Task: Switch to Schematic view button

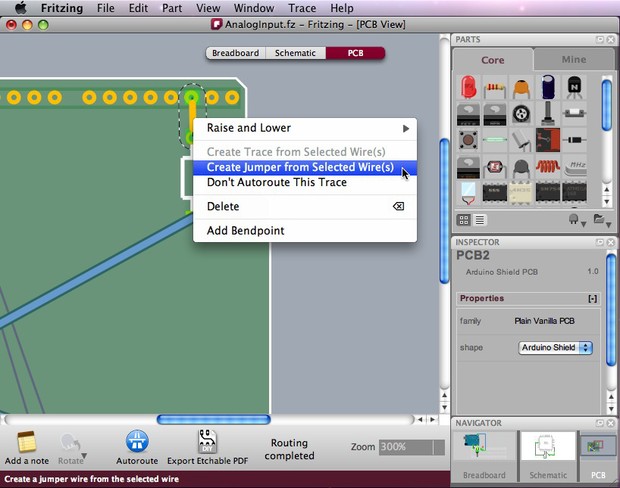Action: 295,53
